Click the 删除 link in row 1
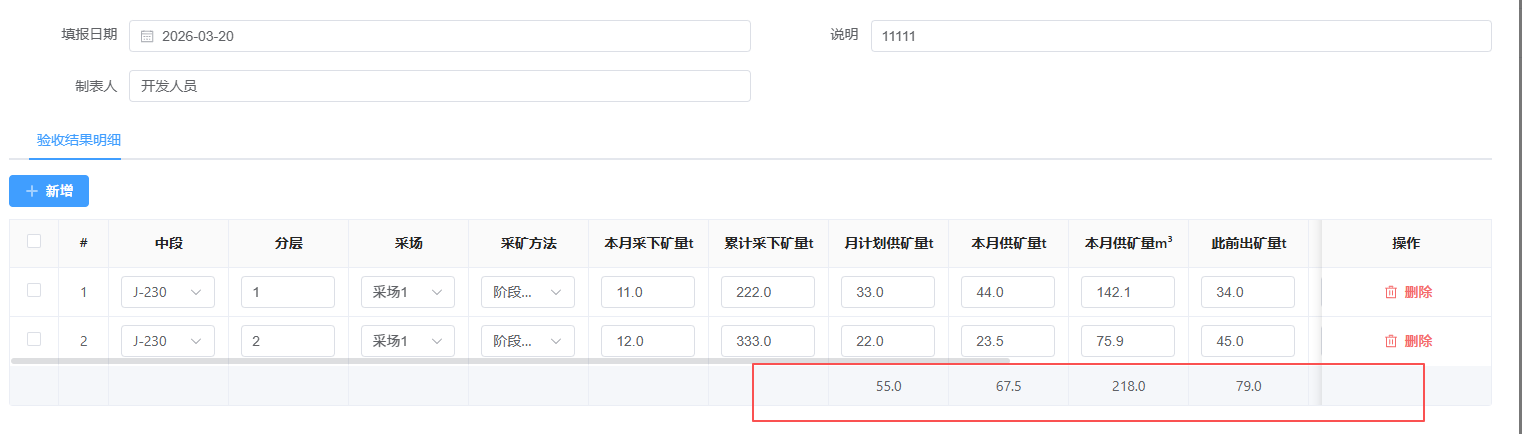This screenshot has height=434, width=1522. click(x=1418, y=292)
